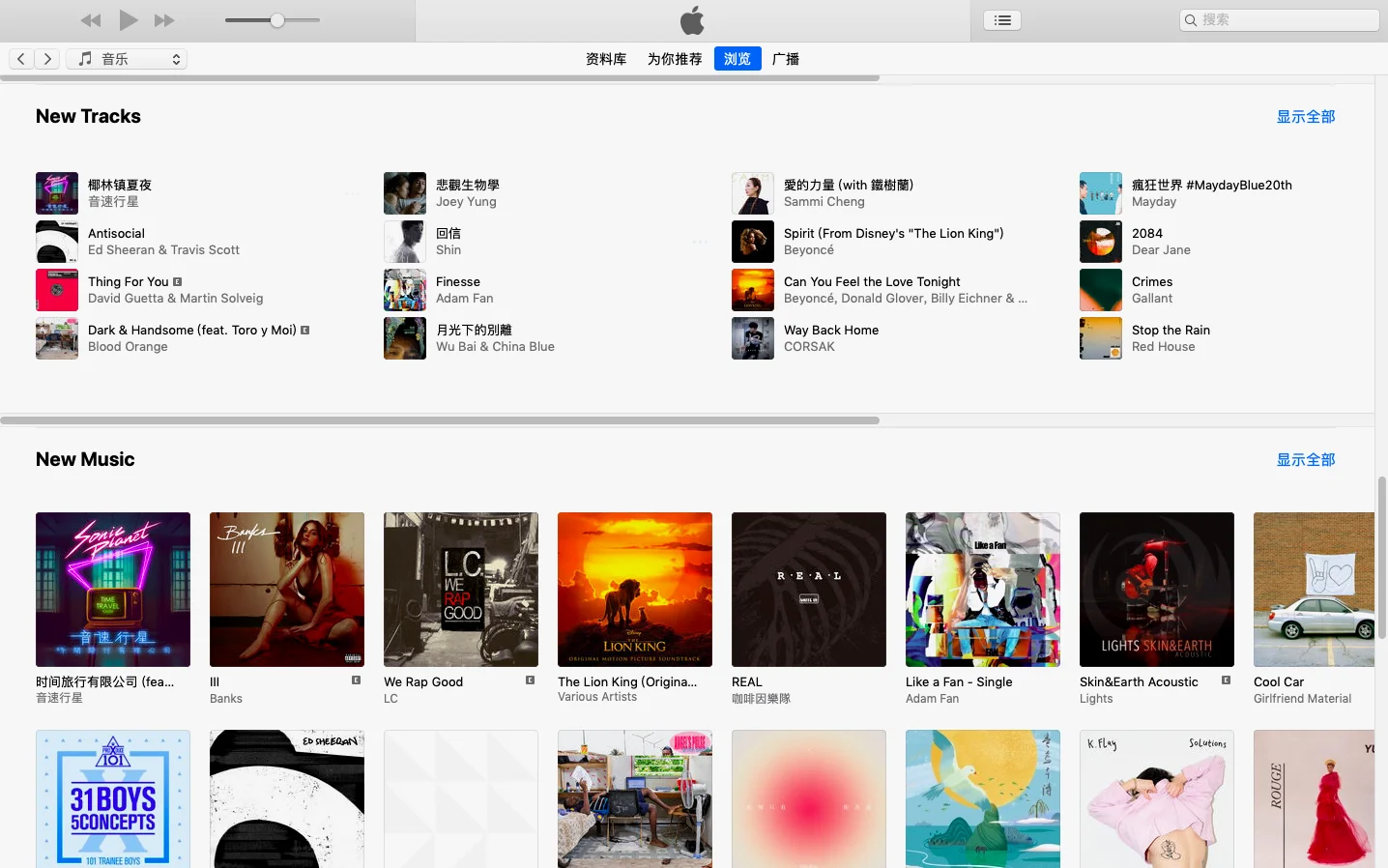Open the ROUGE album cover

pyautogui.click(x=1314, y=798)
